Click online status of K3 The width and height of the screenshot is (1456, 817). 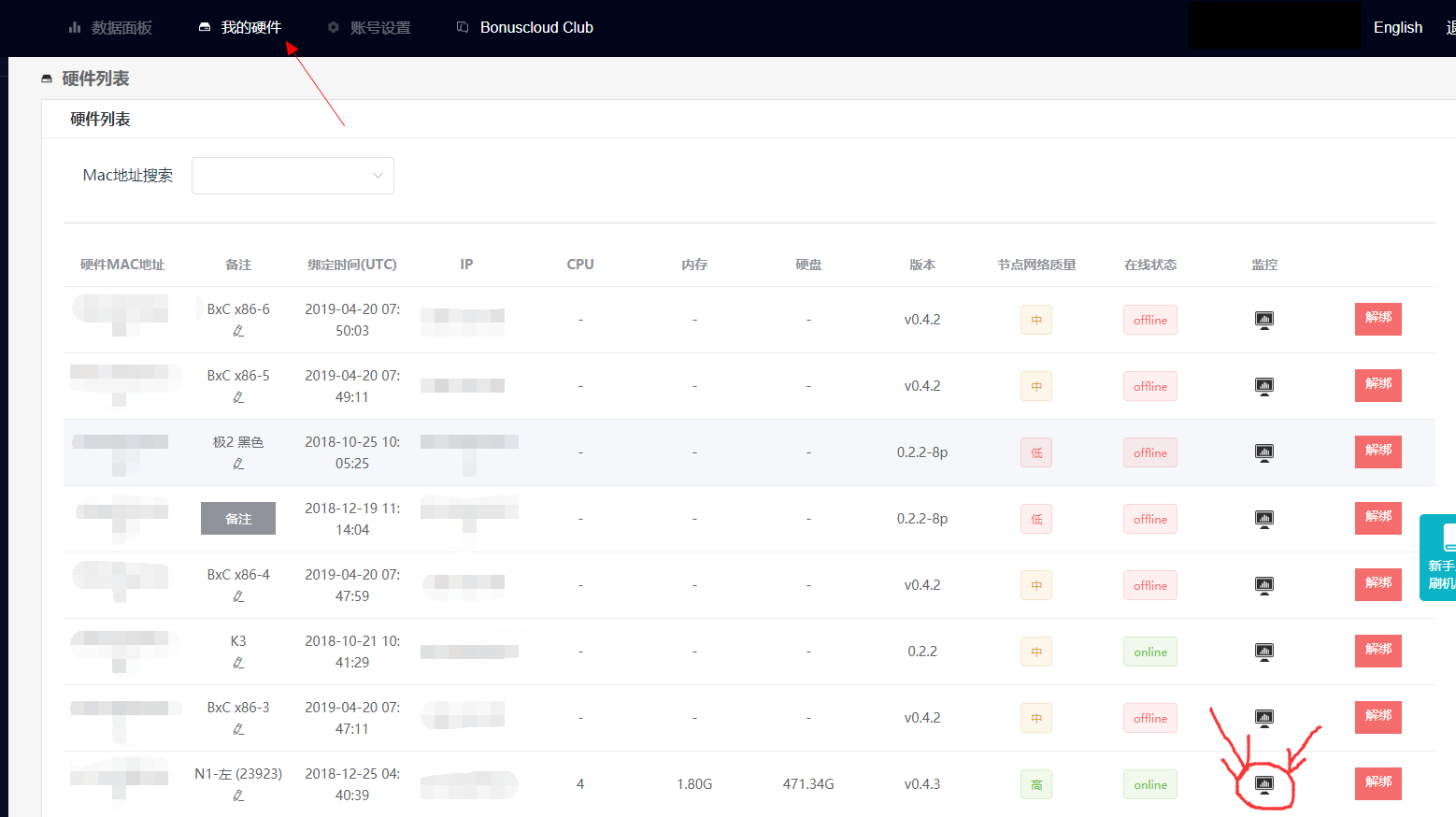(1150, 652)
